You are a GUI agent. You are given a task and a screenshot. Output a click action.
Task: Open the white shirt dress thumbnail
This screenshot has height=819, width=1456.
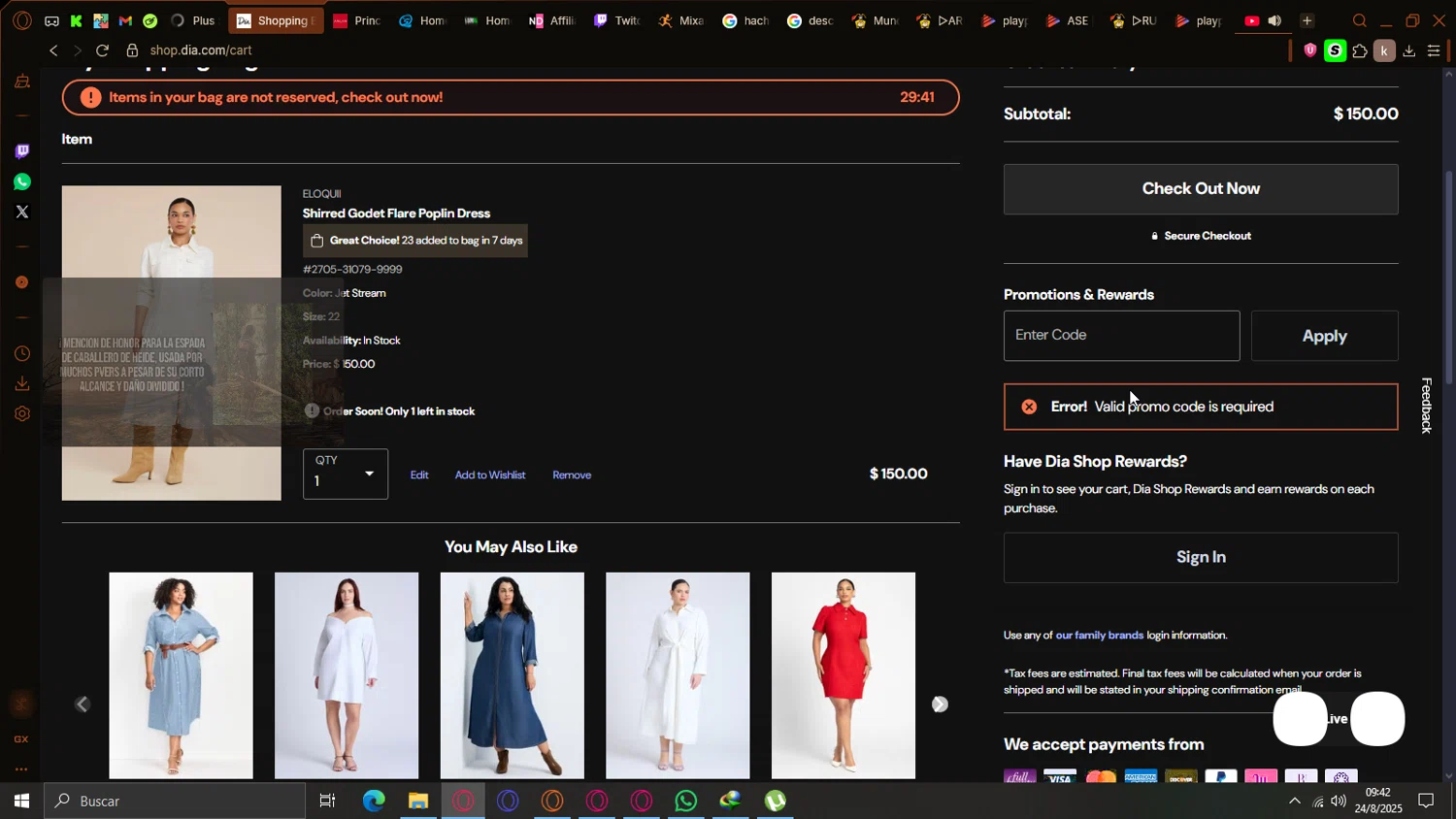pos(678,675)
